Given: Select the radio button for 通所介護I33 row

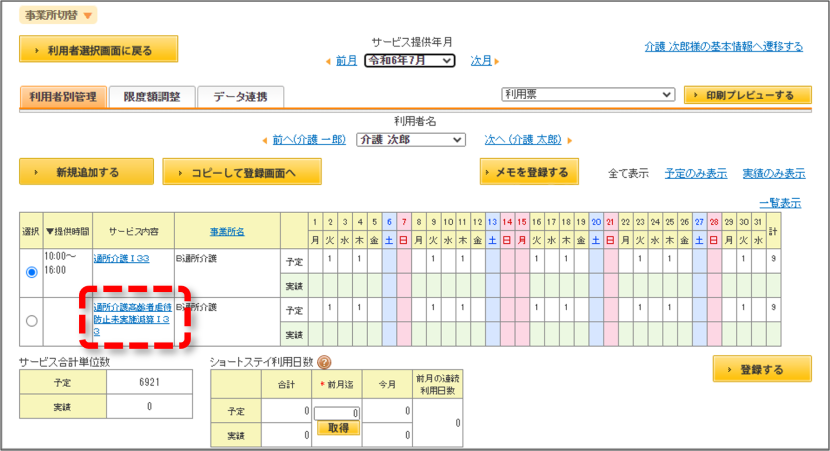Looking at the screenshot, I should tap(32, 272).
